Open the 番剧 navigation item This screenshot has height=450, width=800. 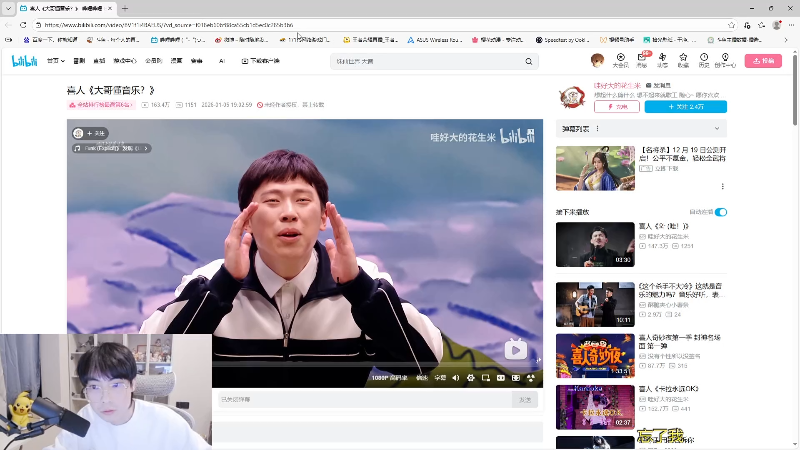click(79, 61)
